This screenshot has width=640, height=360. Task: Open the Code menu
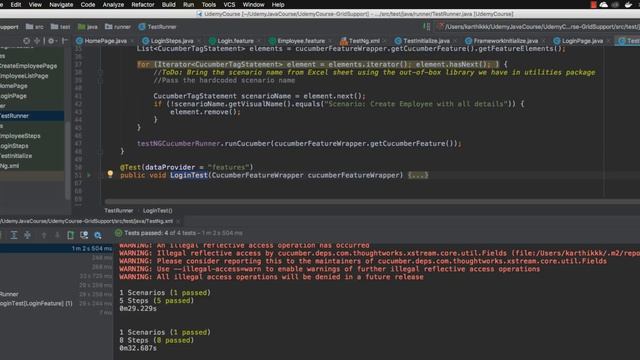[x=88, y=4]
